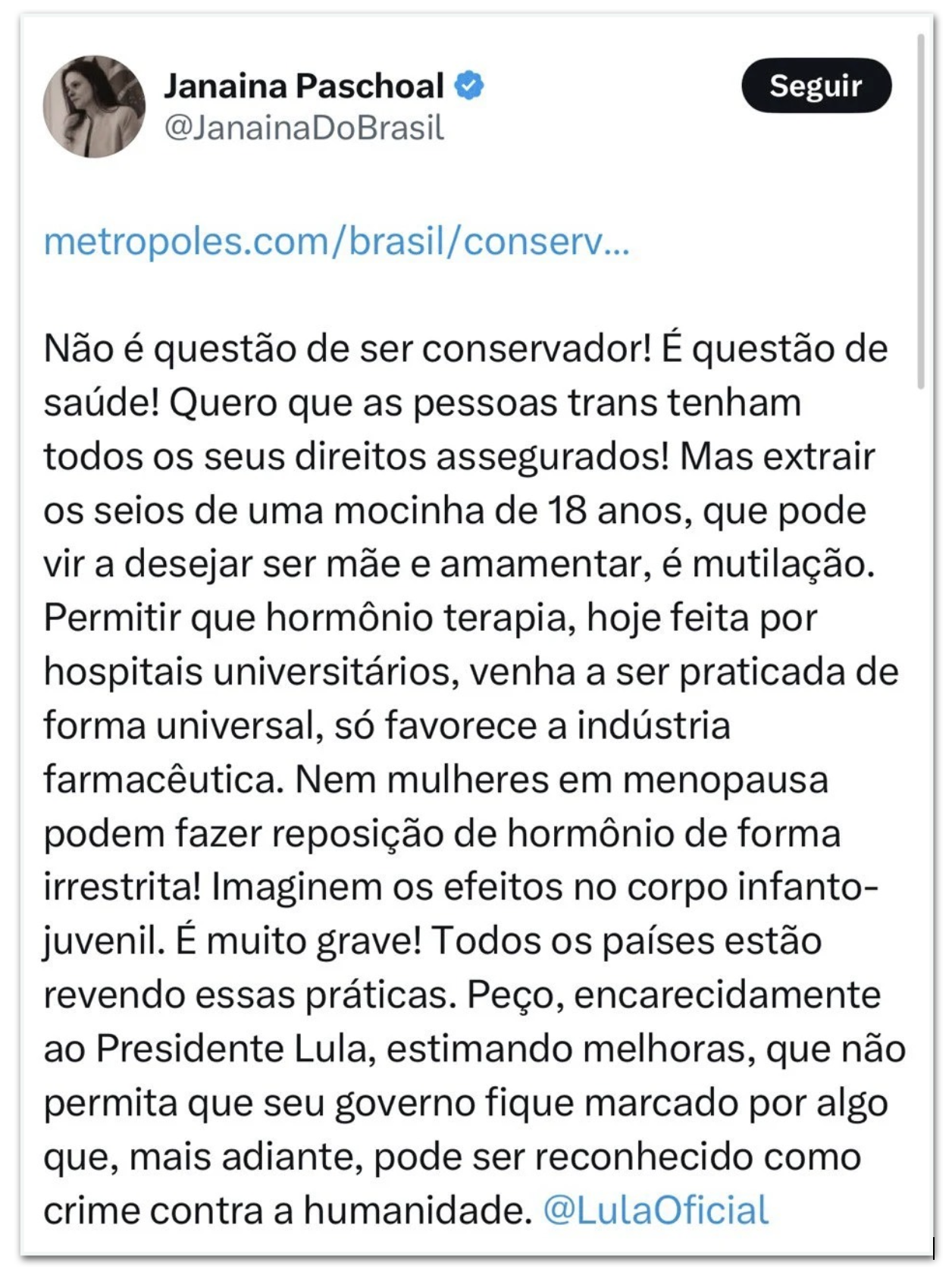Open the metropoles.com article link
This screenshot has width=952, height=1275.
tap(337, 242)
